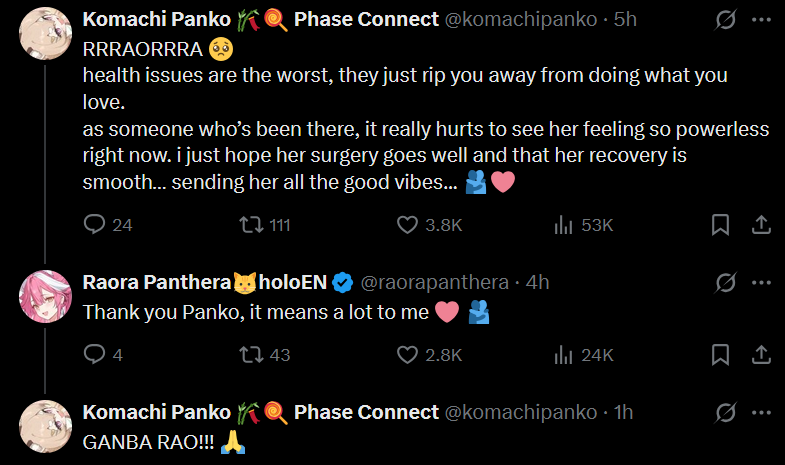The height and width of the screenshot is (465, 785).
Task: Reply to Komachi Panko's health issues tweet
Action: [95, 225]
